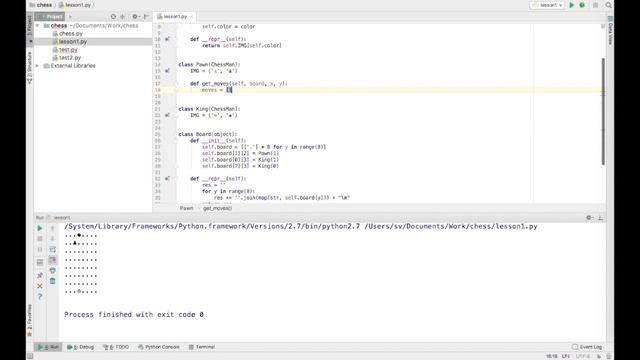This screenshot has height=360, width=640.
Task: Toggle soft-wrap icon in Run panel
Action: click(52, 249)
